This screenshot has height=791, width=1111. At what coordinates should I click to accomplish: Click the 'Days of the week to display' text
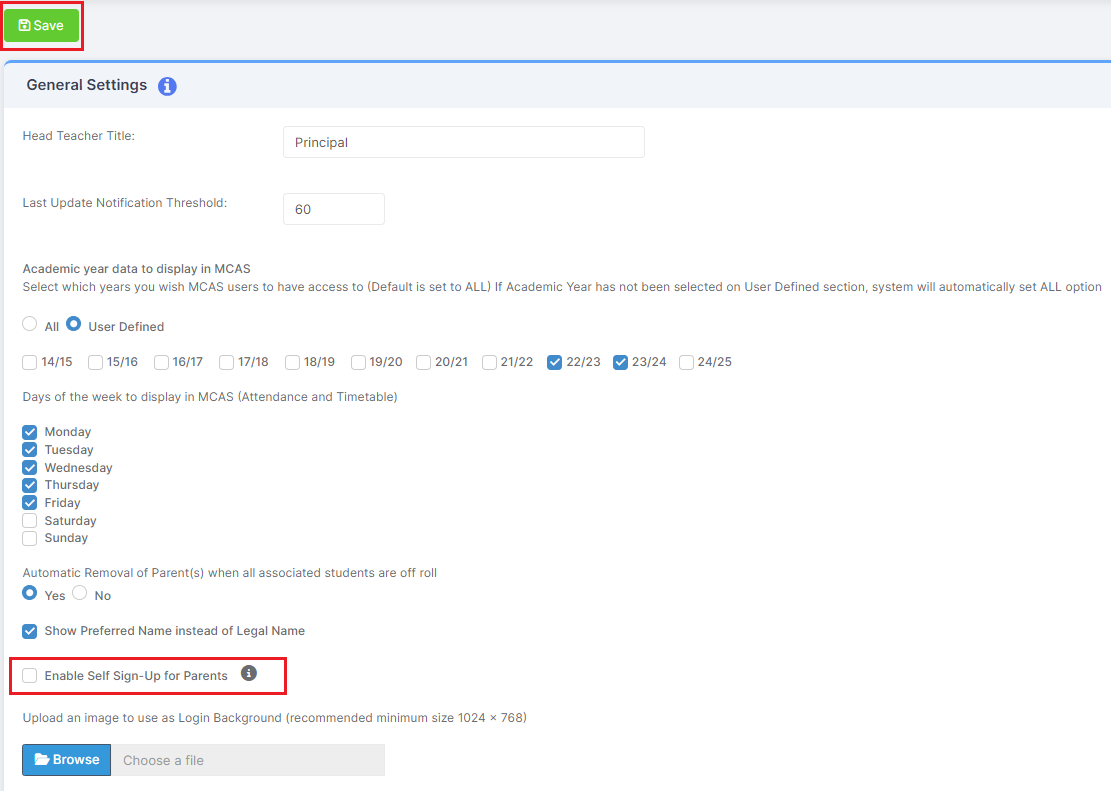tap(210, 397)
